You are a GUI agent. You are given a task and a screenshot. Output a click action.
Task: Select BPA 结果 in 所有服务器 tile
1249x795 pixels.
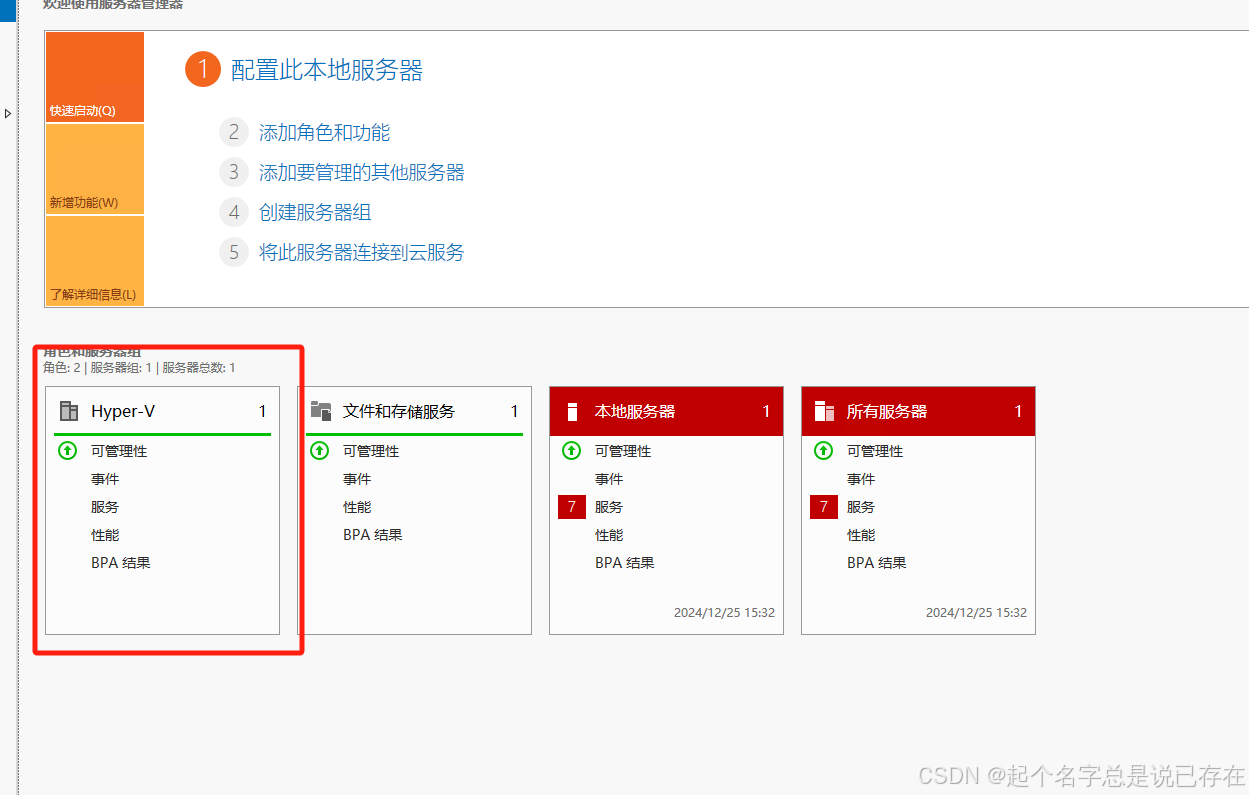[876, 562]
